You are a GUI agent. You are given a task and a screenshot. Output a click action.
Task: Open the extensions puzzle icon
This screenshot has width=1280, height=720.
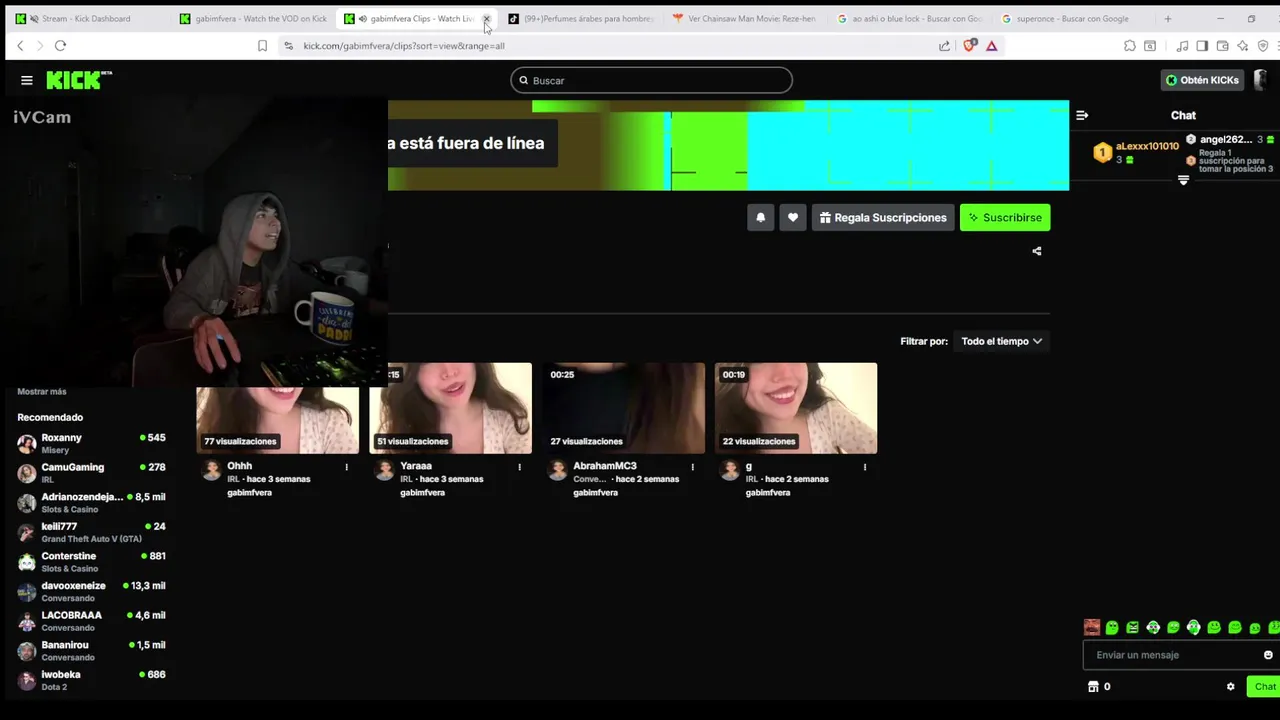(x=1129, y=46)
